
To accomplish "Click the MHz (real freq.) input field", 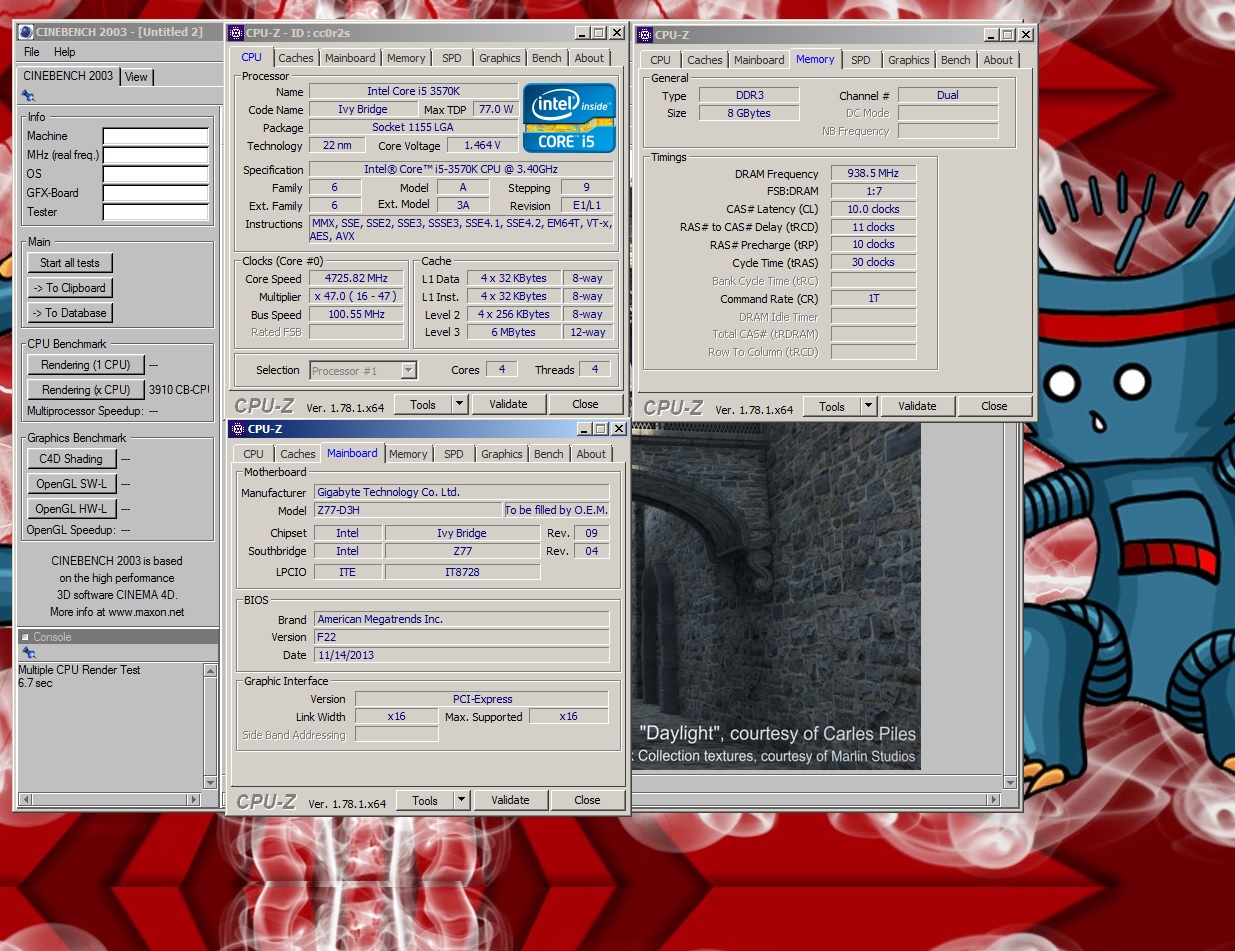I will (x=155, y=155).
